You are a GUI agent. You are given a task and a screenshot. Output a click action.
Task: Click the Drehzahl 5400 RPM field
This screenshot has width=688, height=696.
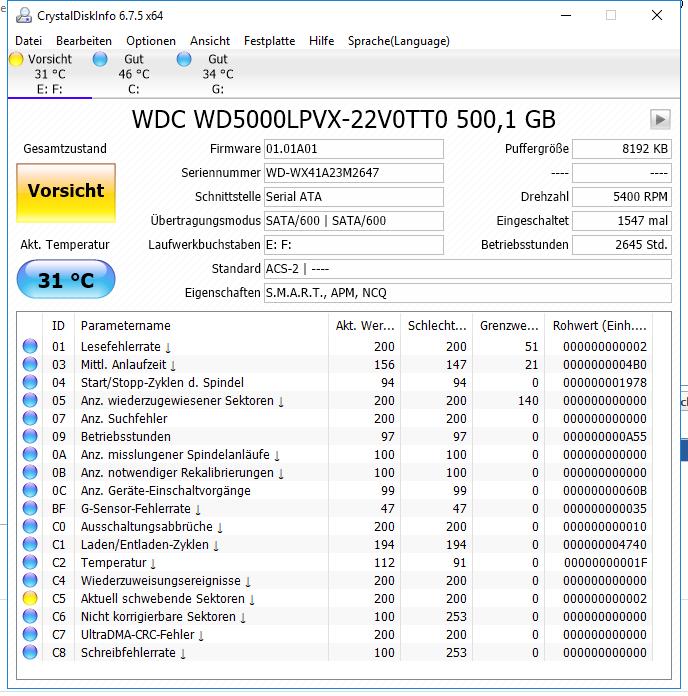point(622,197)
